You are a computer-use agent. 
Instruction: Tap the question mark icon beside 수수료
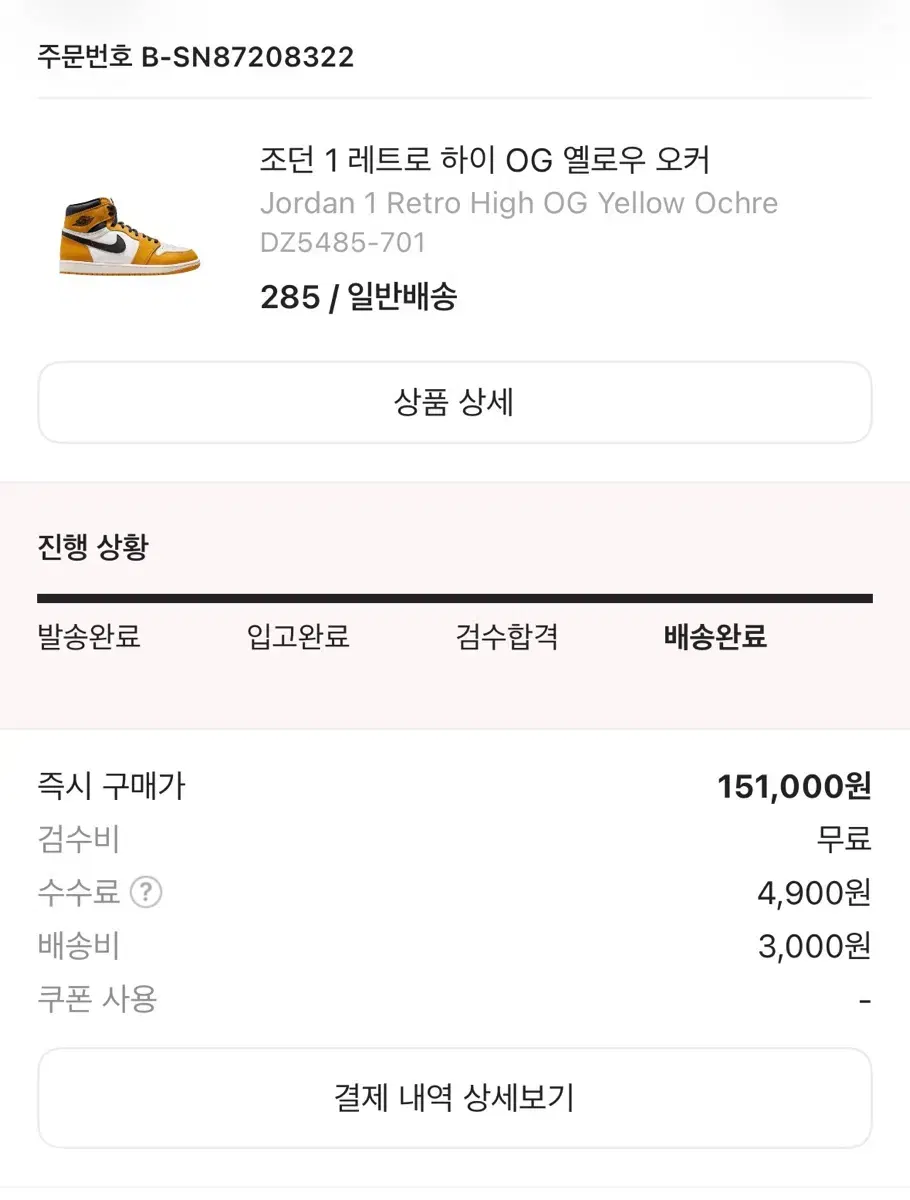point(146,891)
